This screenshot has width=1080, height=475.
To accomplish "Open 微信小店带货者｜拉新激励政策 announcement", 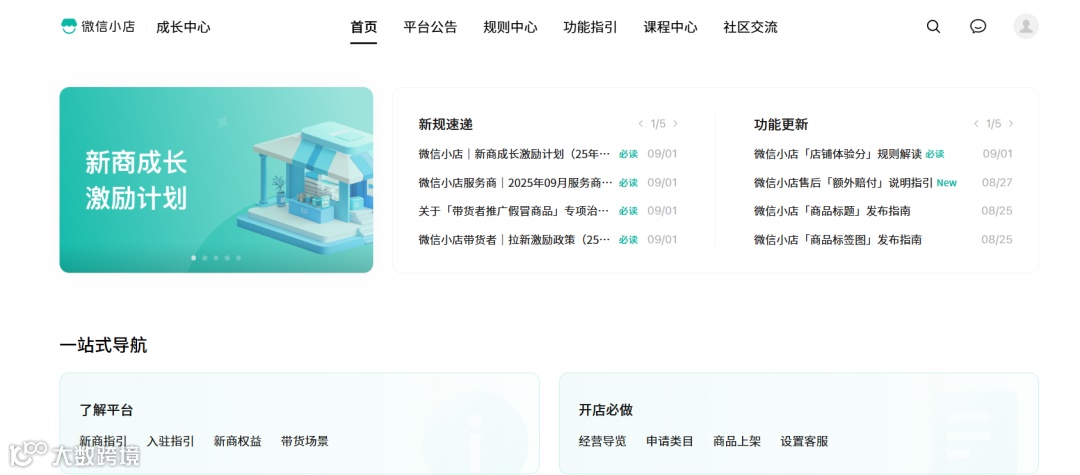I will pyautogui.click(x=515, y=240).
